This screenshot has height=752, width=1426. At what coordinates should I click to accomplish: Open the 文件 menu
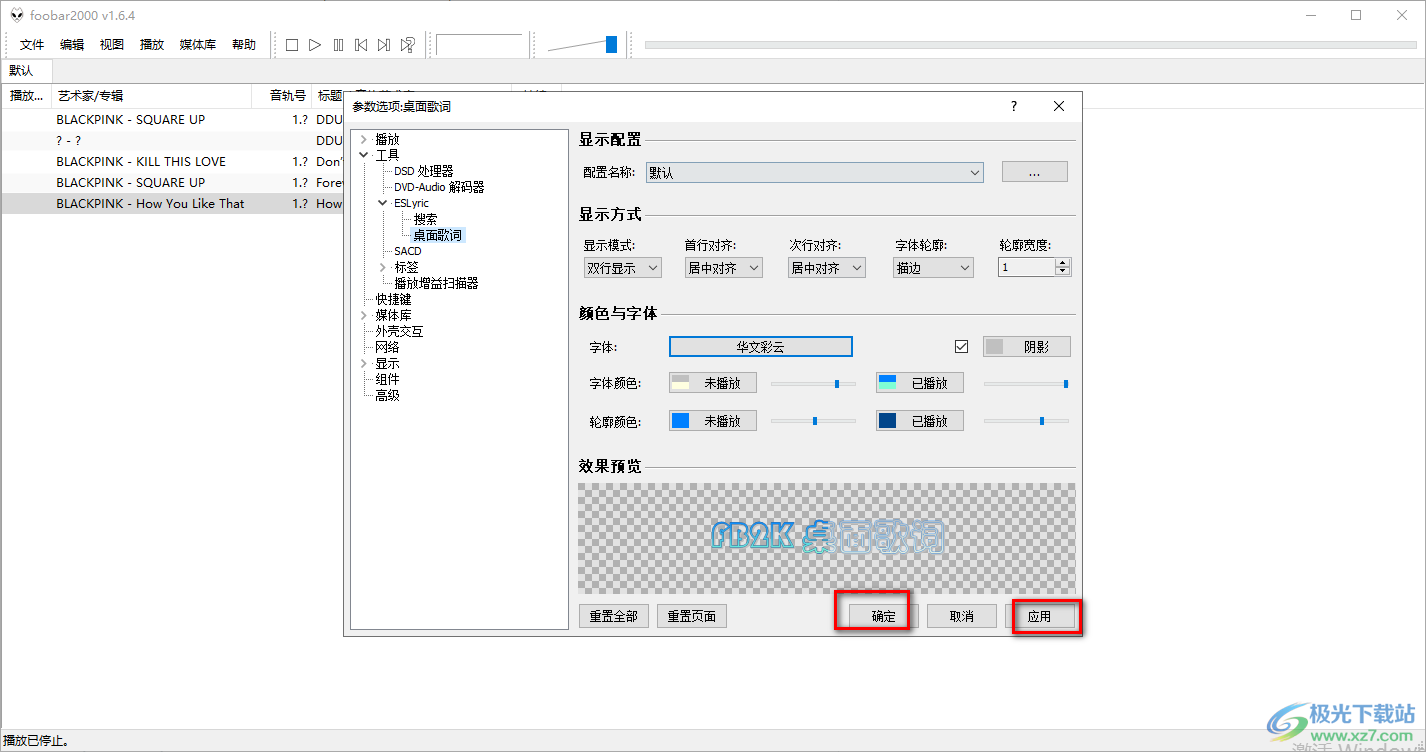coord(32,45)
